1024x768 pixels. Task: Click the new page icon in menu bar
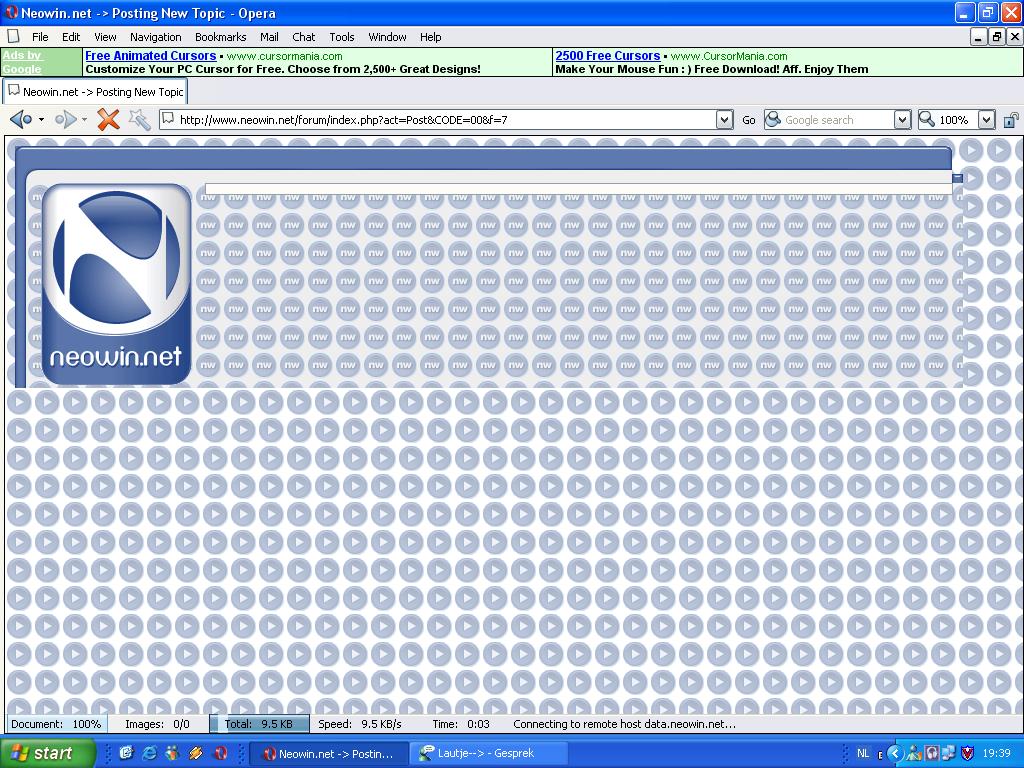coord(14,37)
